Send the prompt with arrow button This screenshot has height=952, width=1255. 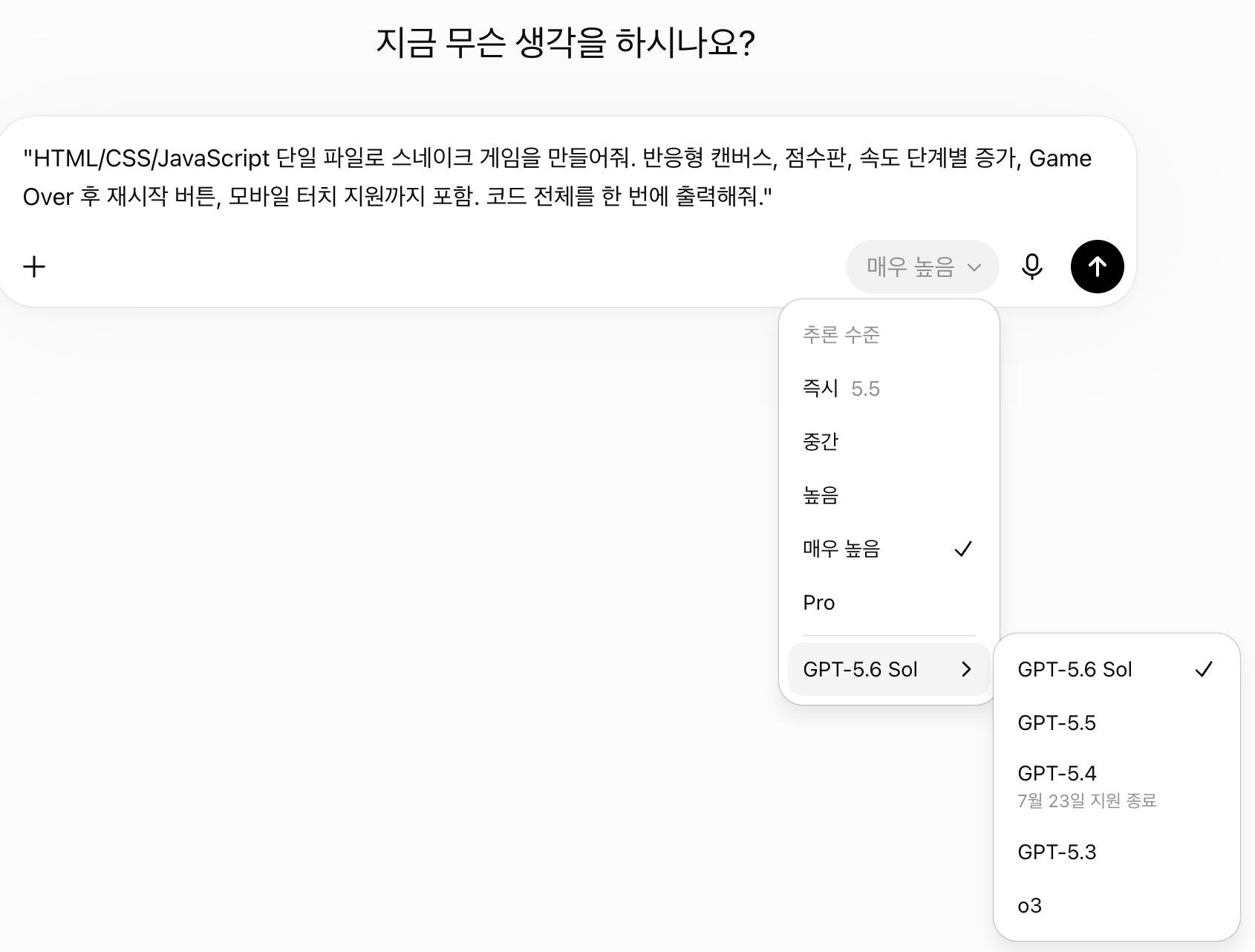[1097, 267]
